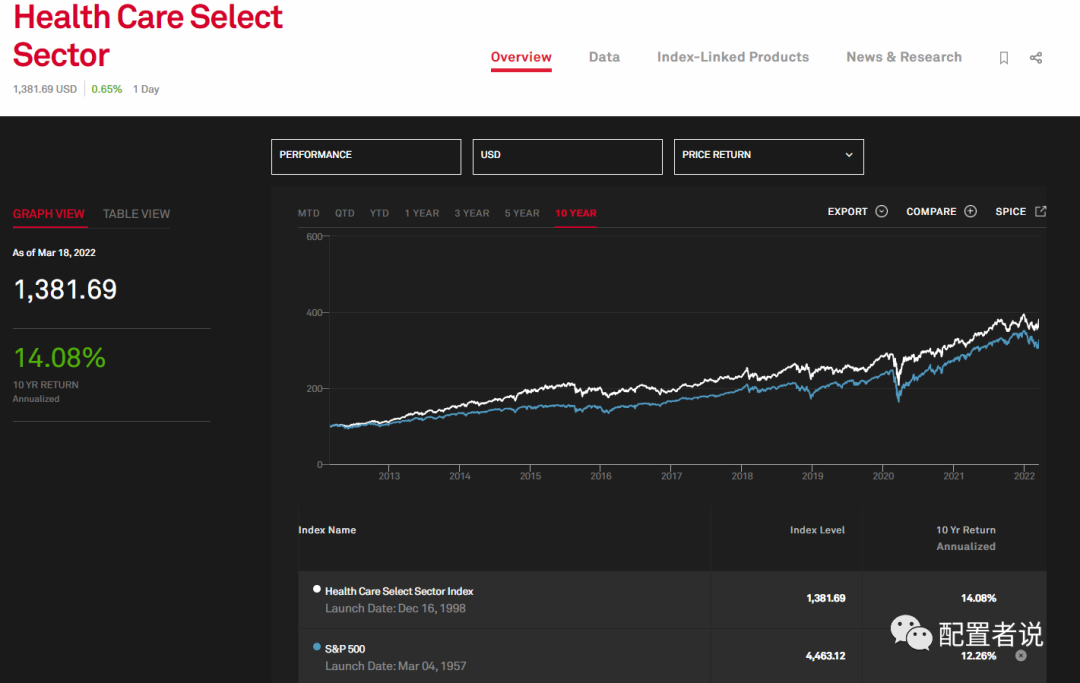Click the 2016 x-axis label on chart

point(601,476)
